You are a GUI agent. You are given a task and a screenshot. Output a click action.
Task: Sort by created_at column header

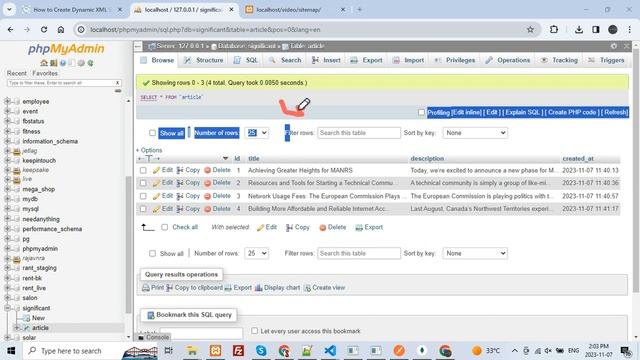[x=578, y=158]
